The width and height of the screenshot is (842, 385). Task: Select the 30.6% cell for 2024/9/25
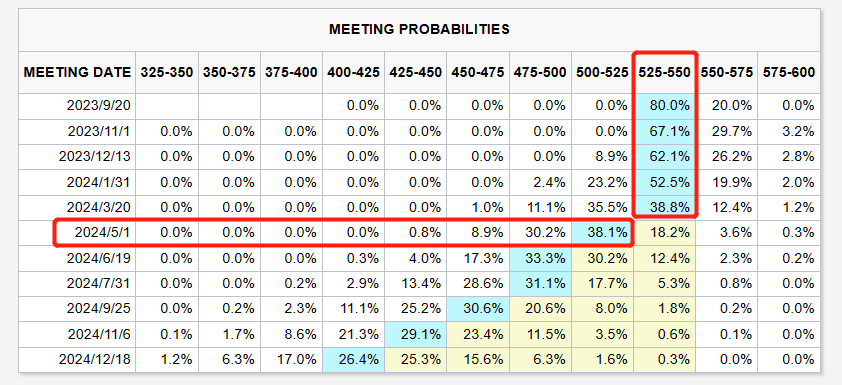click(478, 309)
